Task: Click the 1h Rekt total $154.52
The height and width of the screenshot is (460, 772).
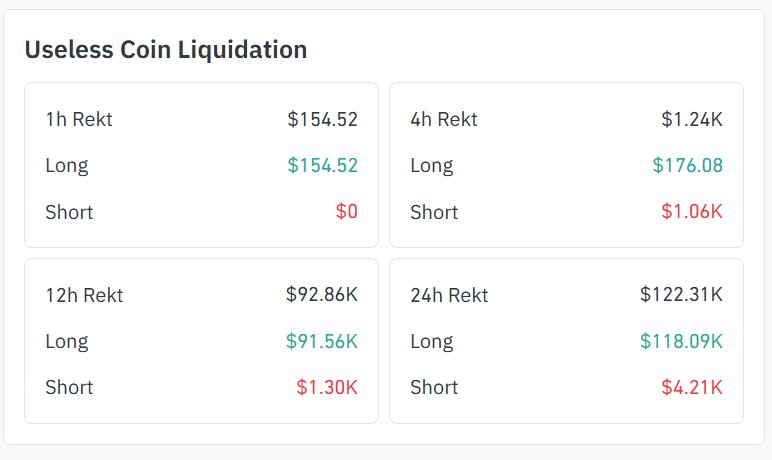Action: [x=322, y=120]
